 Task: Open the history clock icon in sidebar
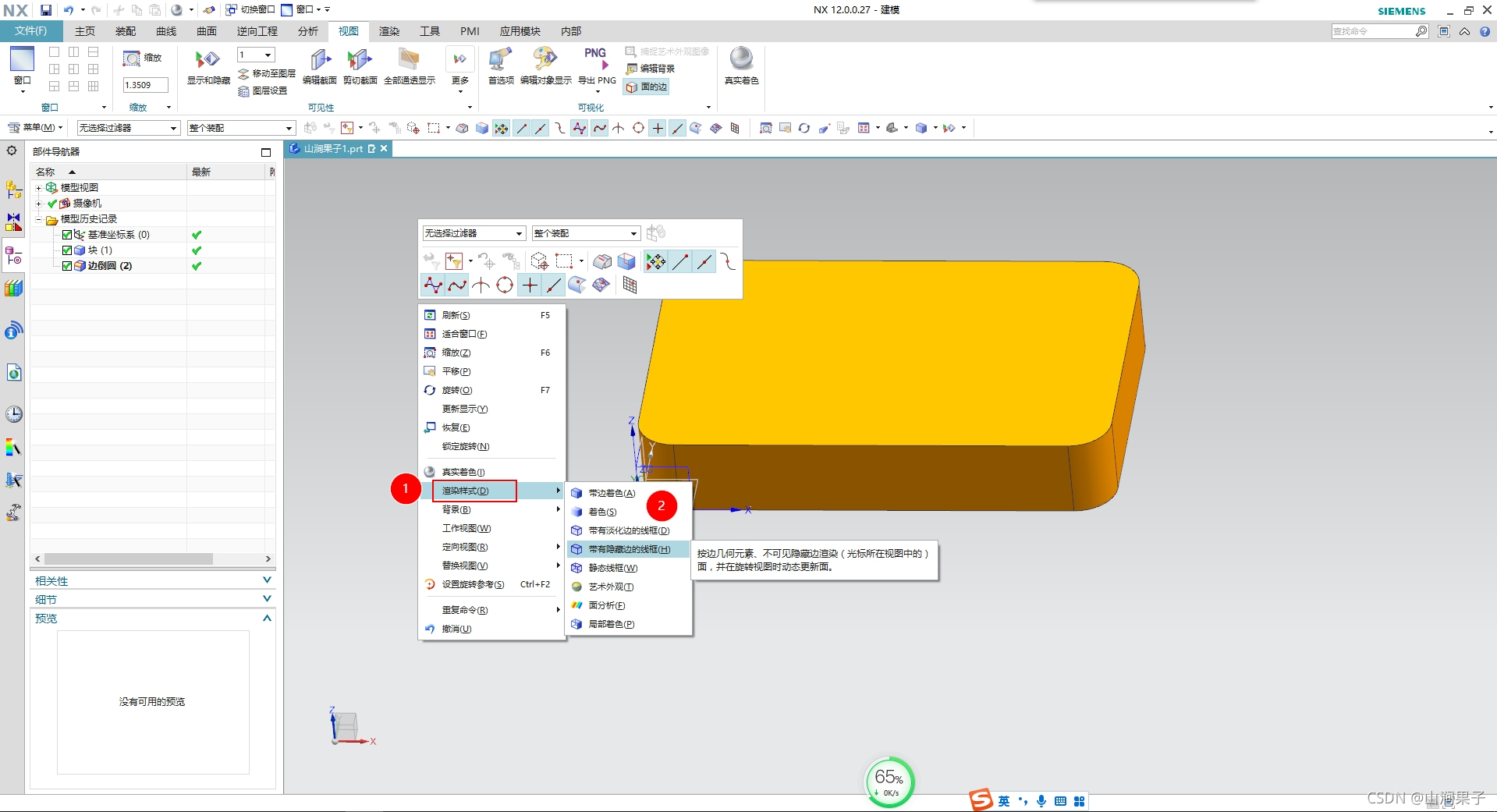[14, 414]
